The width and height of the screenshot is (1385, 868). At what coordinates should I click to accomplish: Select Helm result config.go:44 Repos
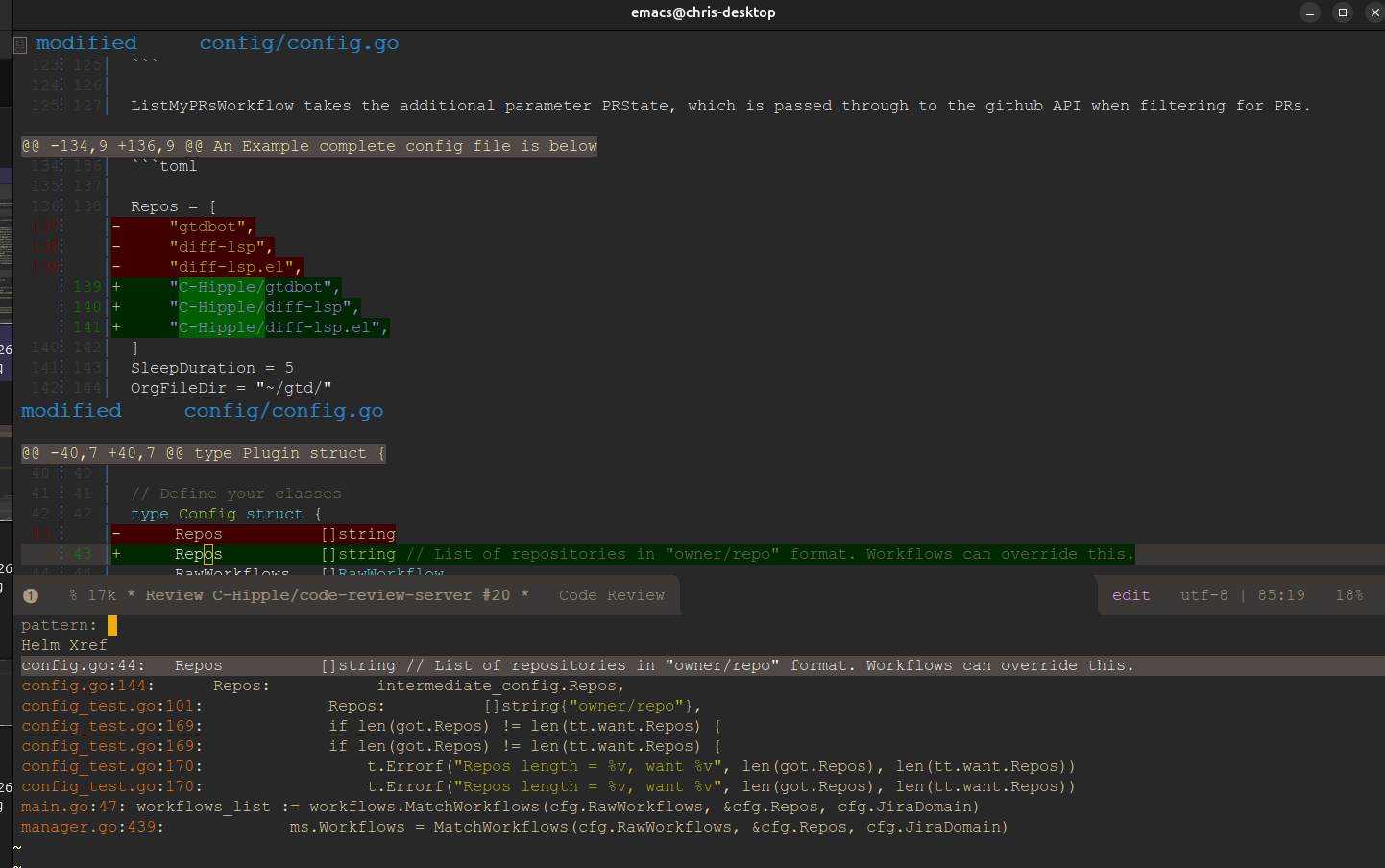click(x=703, y=665)
